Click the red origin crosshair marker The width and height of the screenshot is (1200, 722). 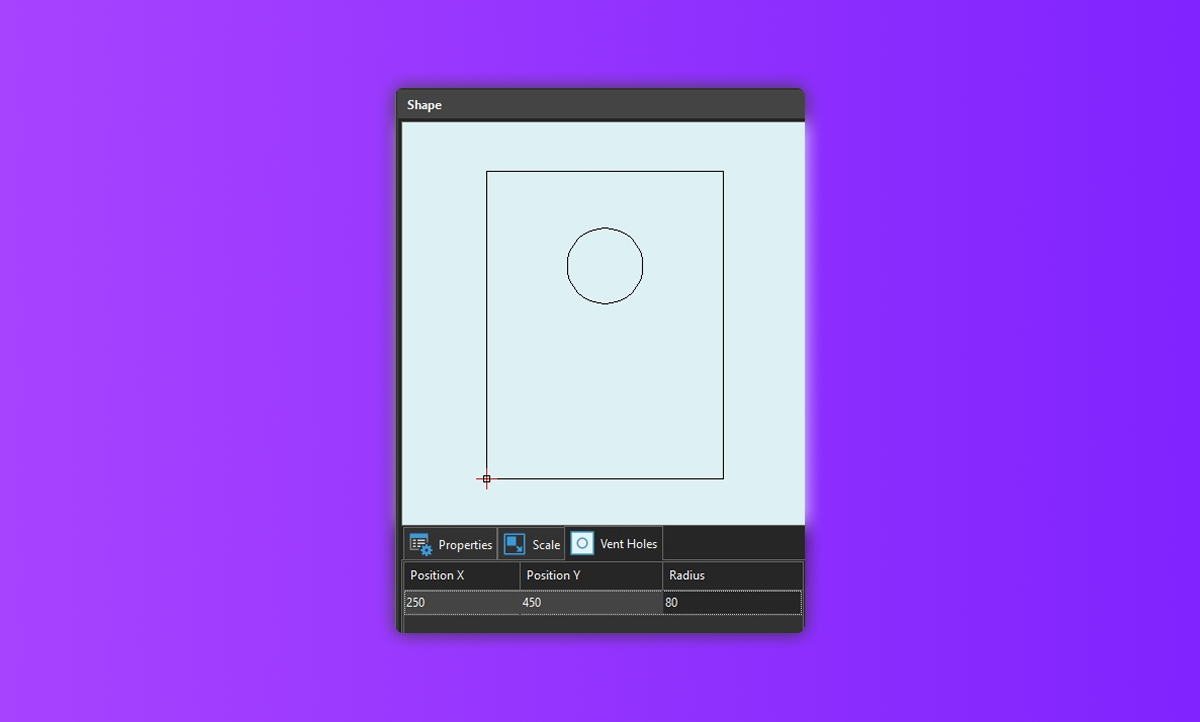coord(486,480)
